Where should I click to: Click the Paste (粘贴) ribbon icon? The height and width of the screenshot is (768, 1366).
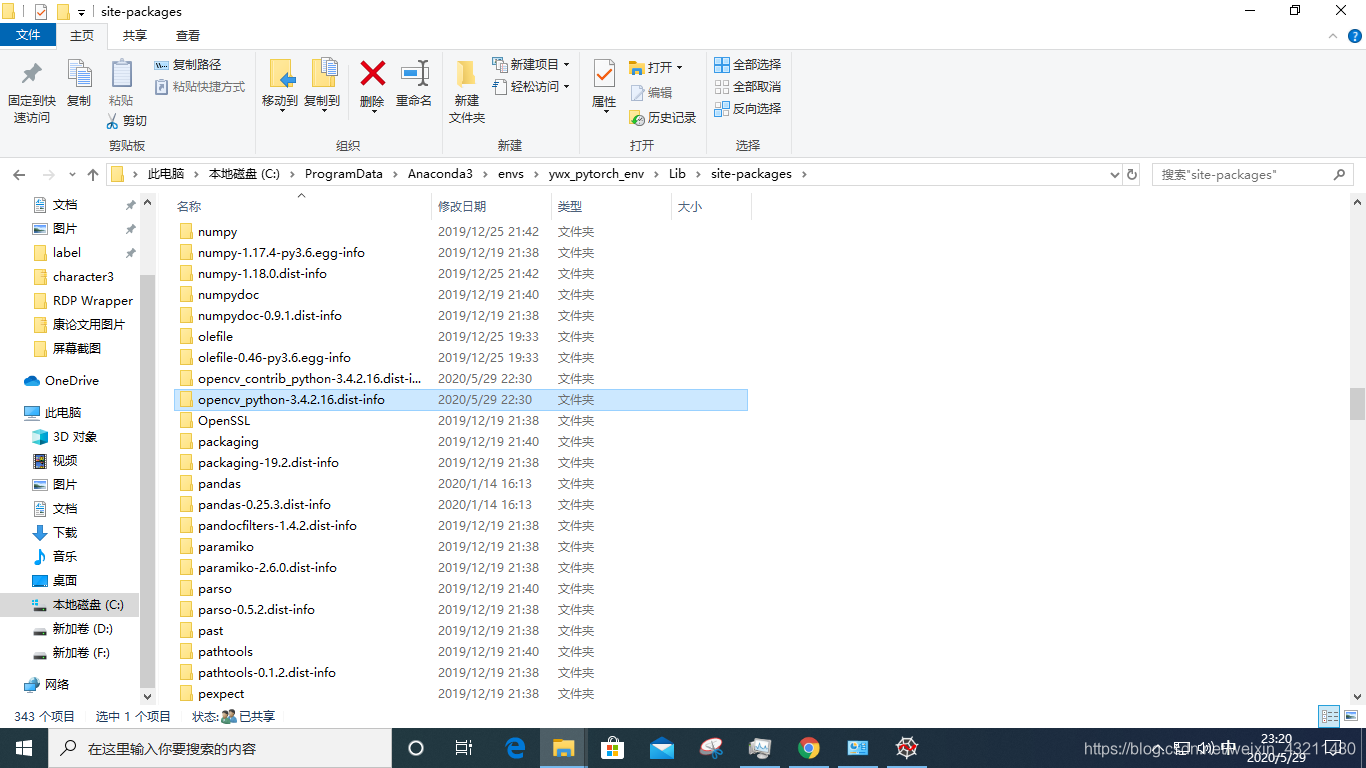[121, 85]
